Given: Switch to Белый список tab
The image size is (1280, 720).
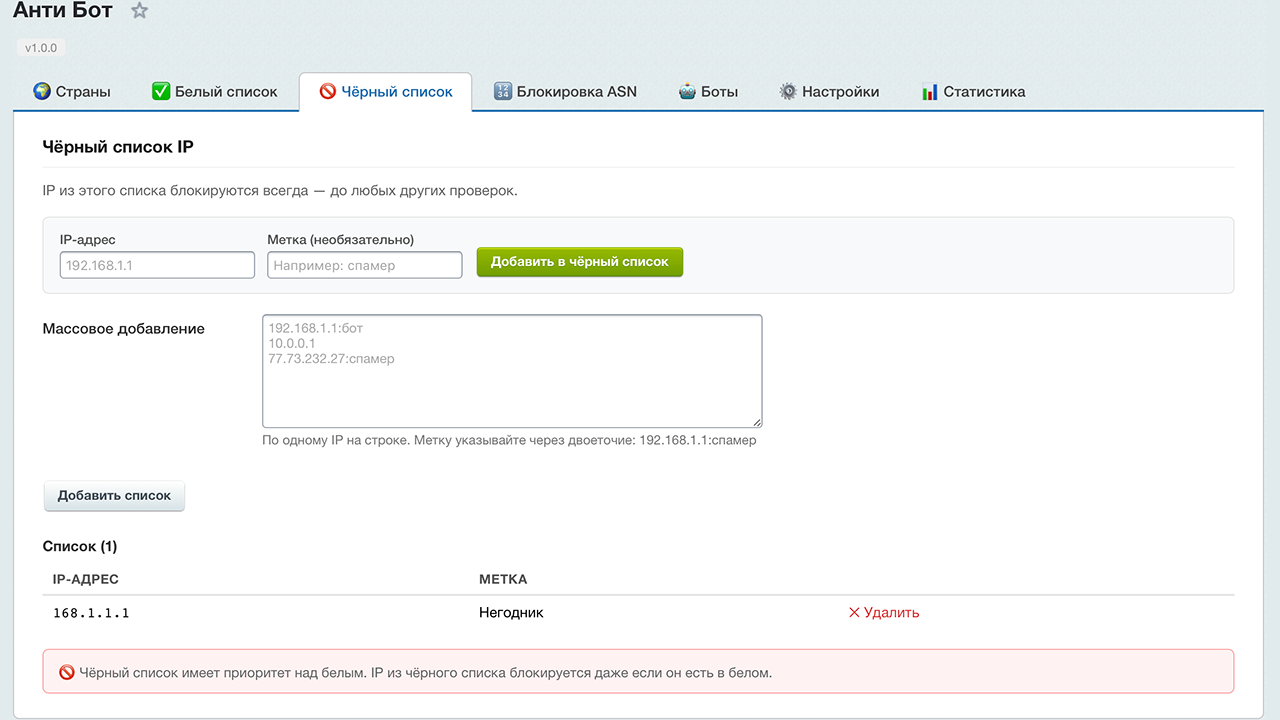Looking at the screenshot, I should click(215, 91).
